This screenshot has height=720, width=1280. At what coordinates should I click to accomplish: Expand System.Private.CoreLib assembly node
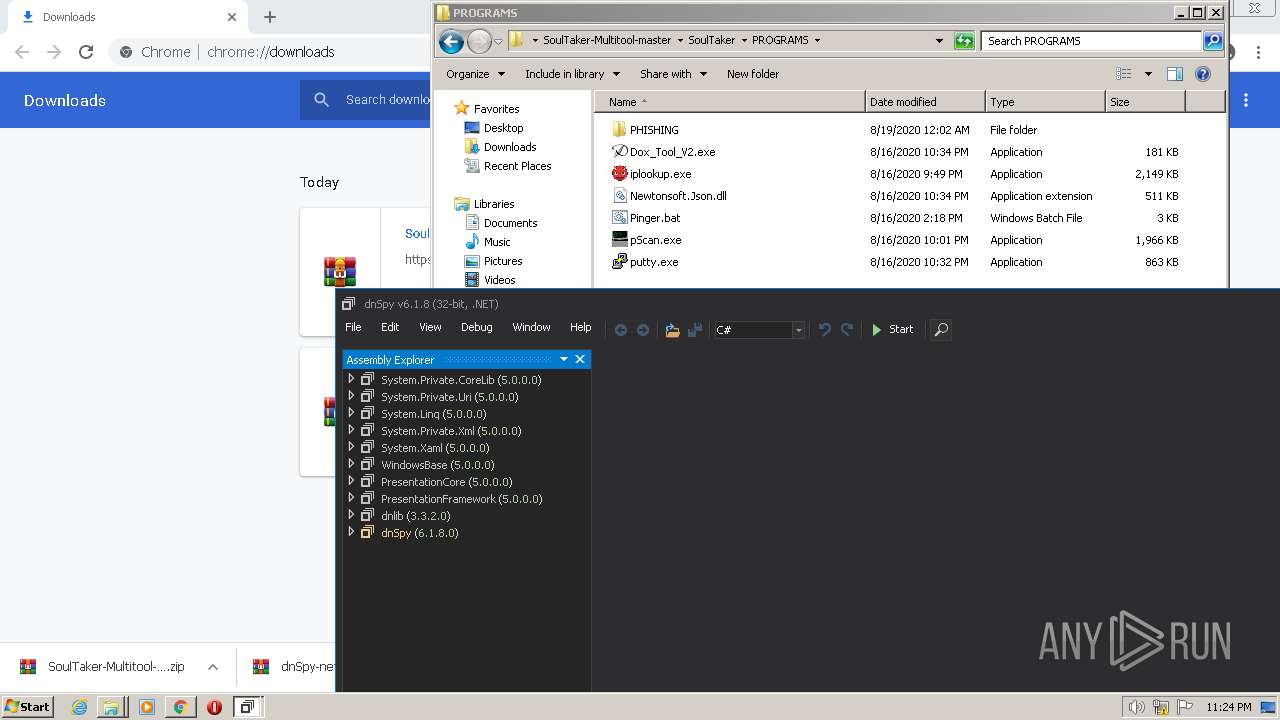351,380
